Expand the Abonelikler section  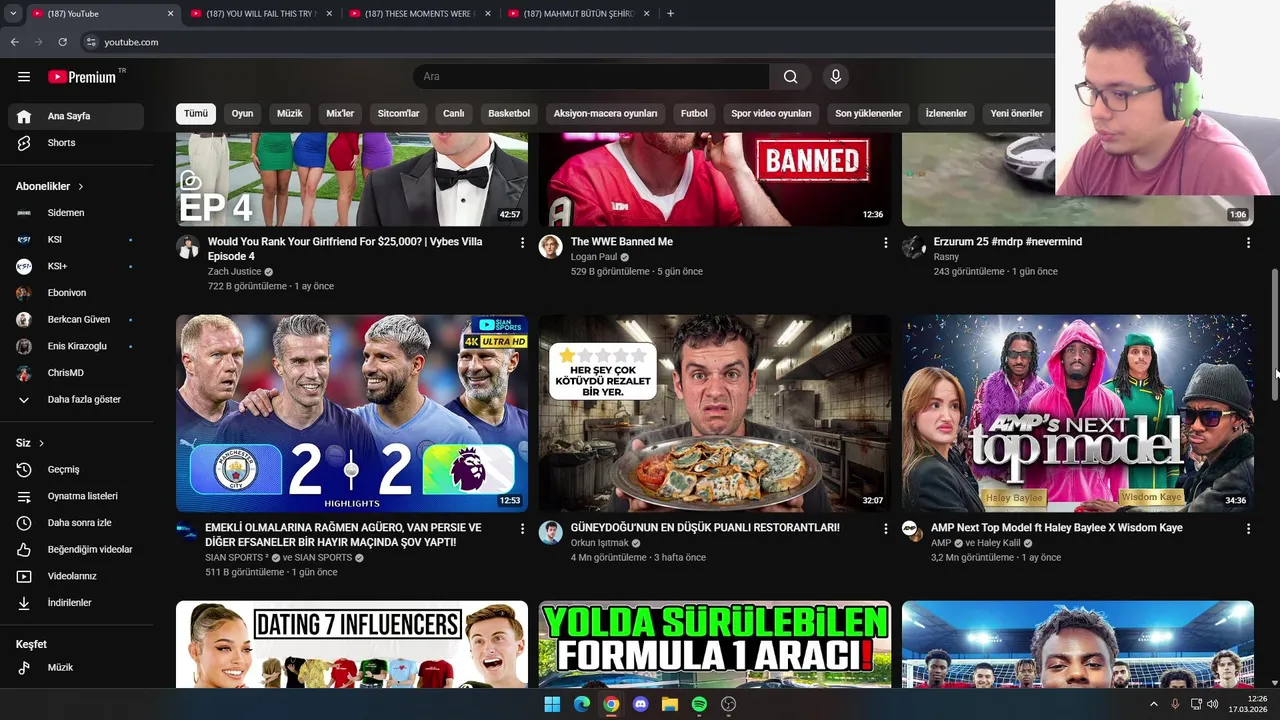(x=50, y=186)
